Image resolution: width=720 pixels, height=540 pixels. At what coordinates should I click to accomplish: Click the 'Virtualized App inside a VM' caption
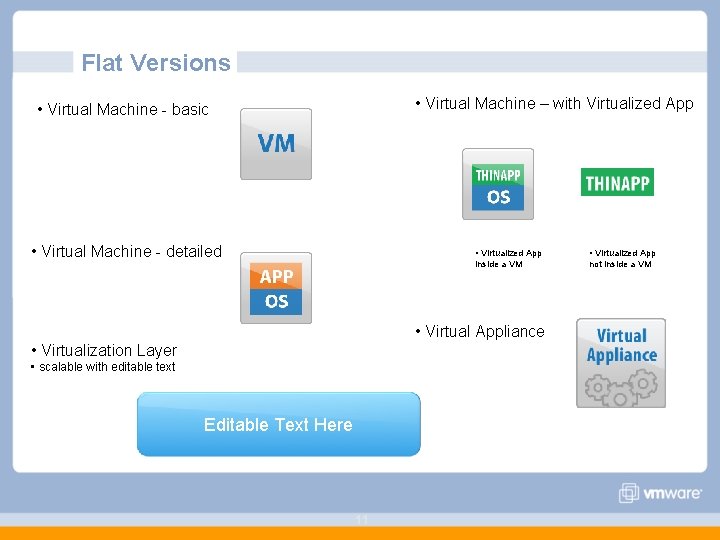pos(508,259)
